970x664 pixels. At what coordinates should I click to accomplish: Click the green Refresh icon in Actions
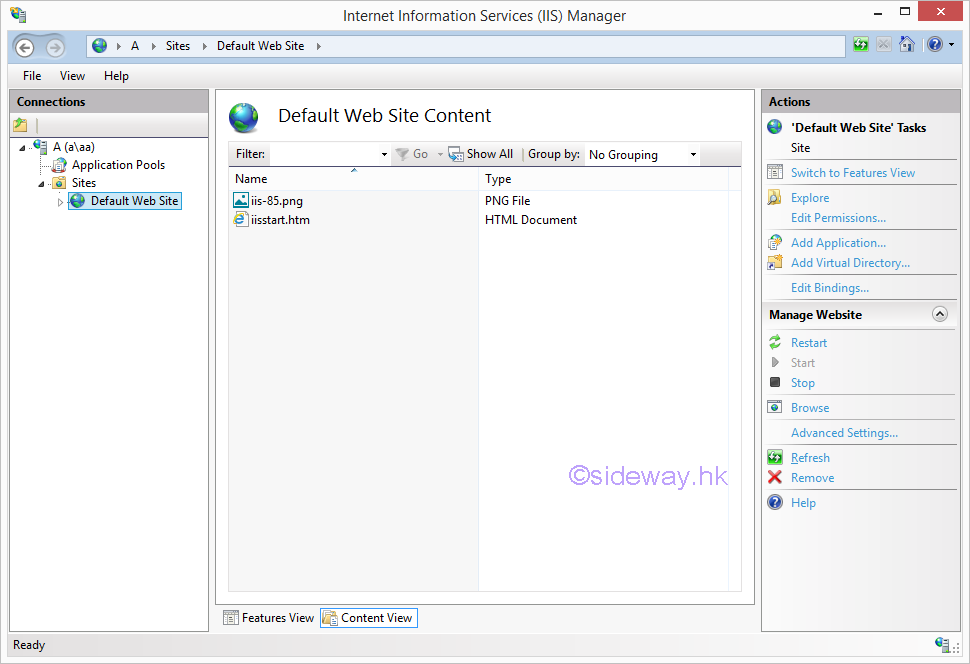click(775, 457)
